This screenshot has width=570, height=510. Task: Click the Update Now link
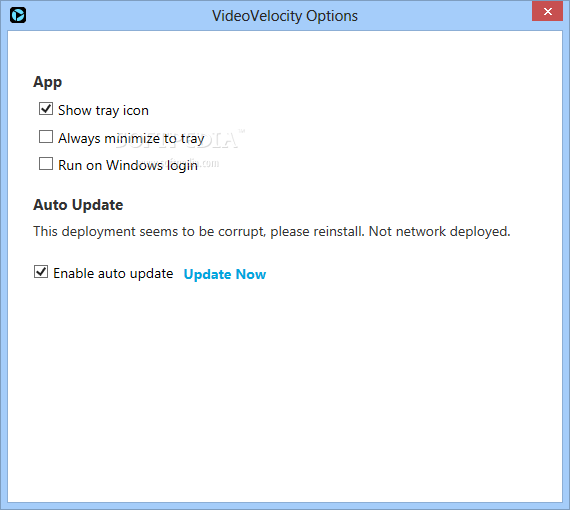pos(225,274)
